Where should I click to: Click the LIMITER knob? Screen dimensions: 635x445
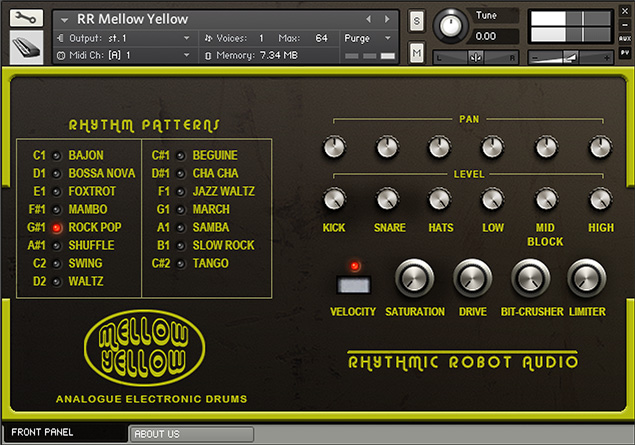click(586, 279)
